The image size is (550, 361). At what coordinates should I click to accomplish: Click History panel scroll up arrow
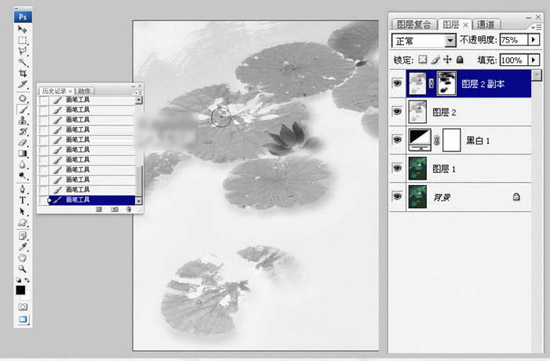tap(139, 100)
